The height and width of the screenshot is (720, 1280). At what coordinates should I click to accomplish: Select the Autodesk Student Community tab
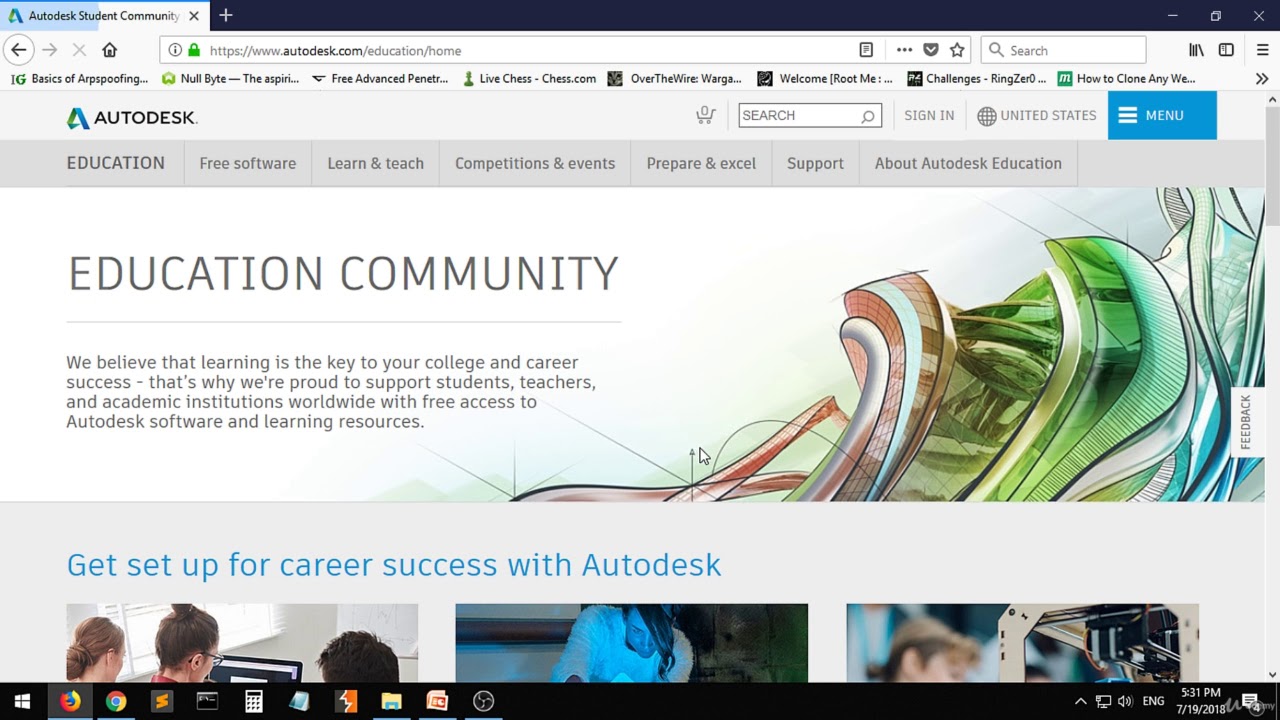click(x=104, y=16)
